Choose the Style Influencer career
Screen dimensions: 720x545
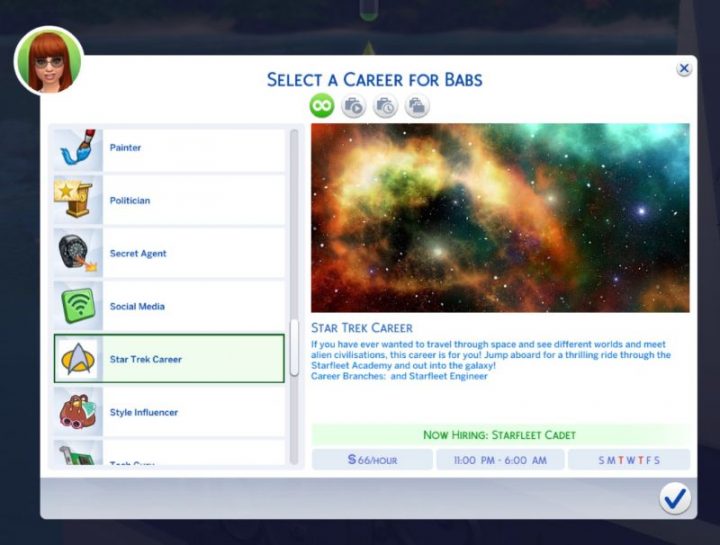click(x=169, y=412)
